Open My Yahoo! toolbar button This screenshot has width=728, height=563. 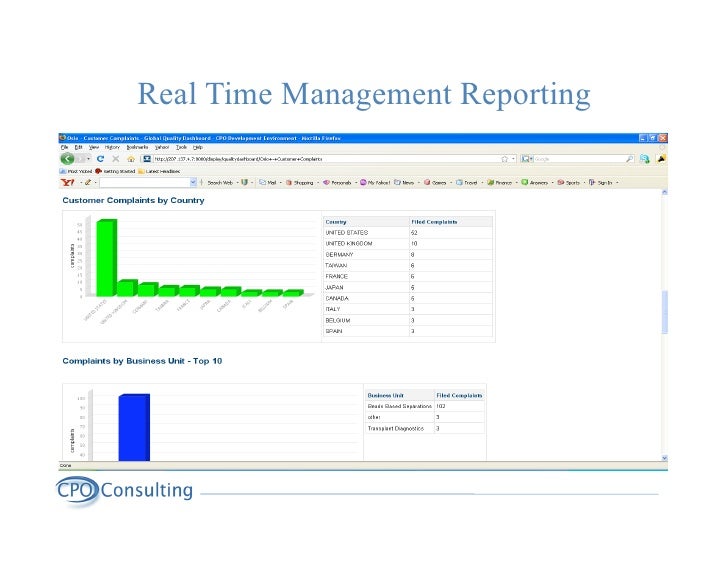(x=375, y=182)
